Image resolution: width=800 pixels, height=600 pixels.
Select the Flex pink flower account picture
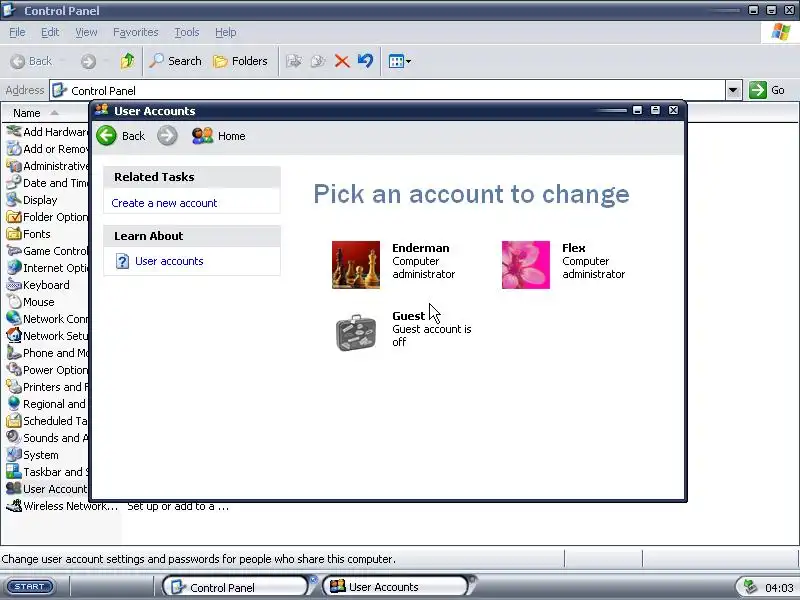click(526, 265)
